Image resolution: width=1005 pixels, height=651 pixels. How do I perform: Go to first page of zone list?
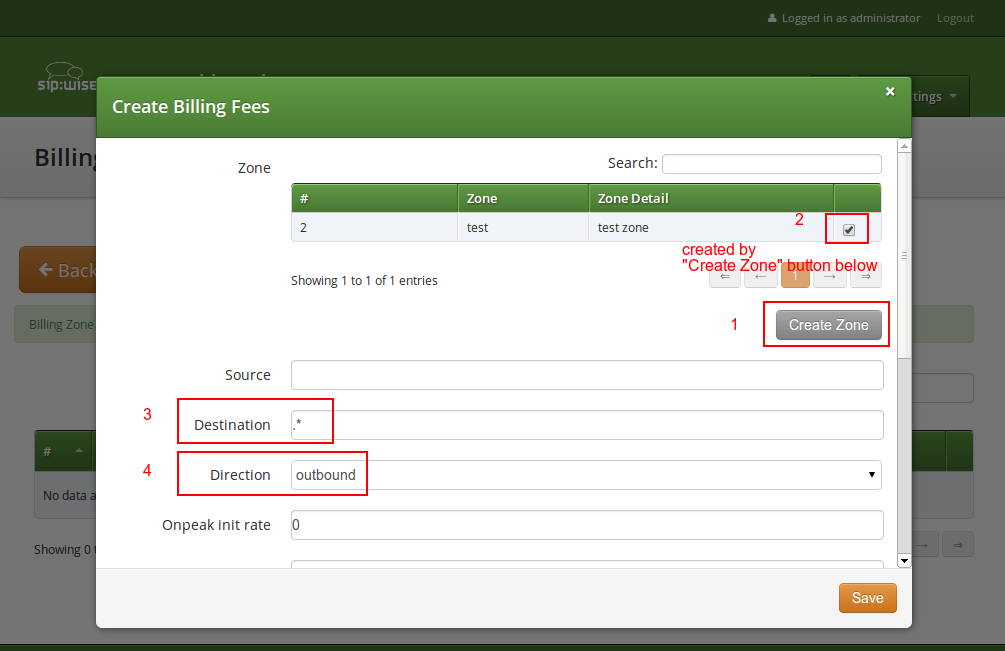coord(725,276)
